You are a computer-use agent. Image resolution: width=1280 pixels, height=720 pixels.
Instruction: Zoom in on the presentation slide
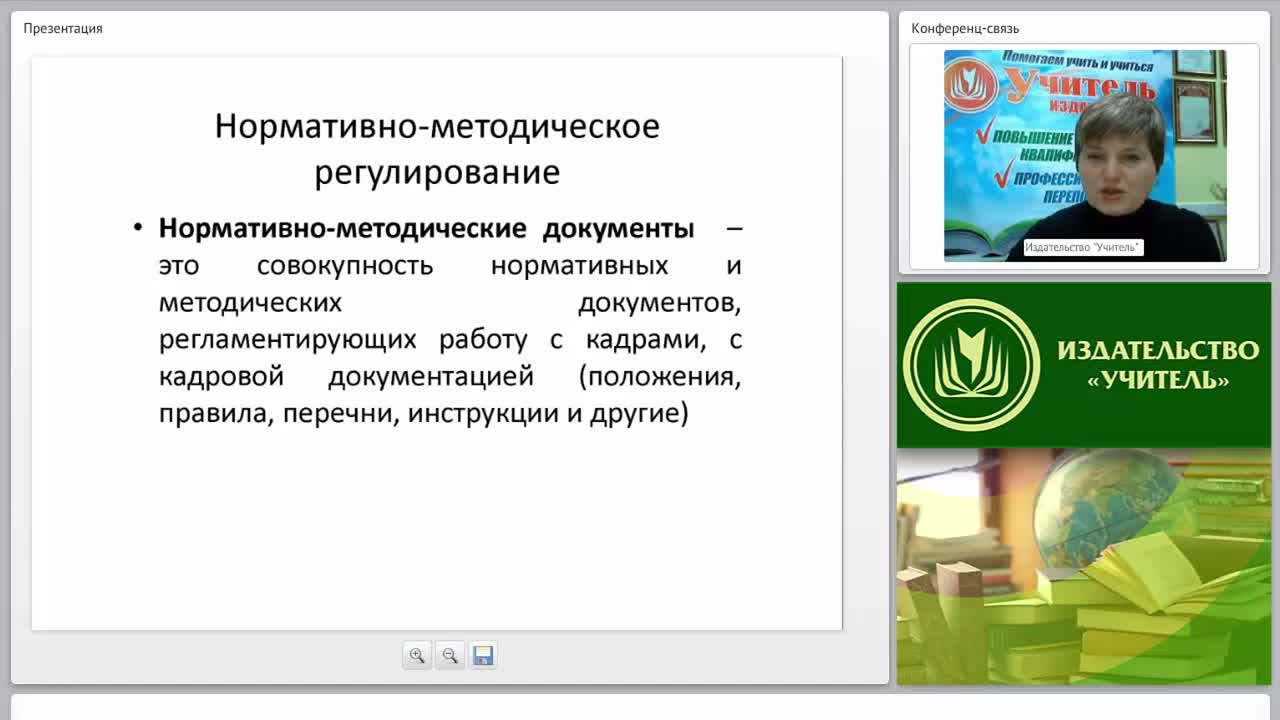[x=417, y=656]
